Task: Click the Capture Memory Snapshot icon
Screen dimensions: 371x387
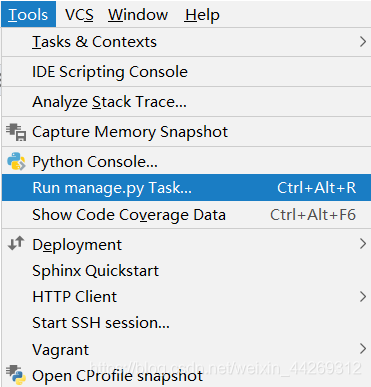Action: pos(16,132)
